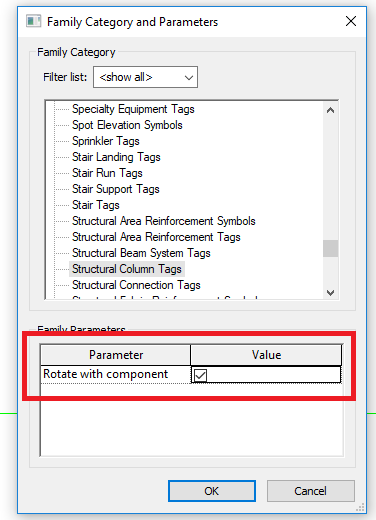Select Stair Landing Tags category
This screenshot has height=520, width=376.
pos(116,157)
